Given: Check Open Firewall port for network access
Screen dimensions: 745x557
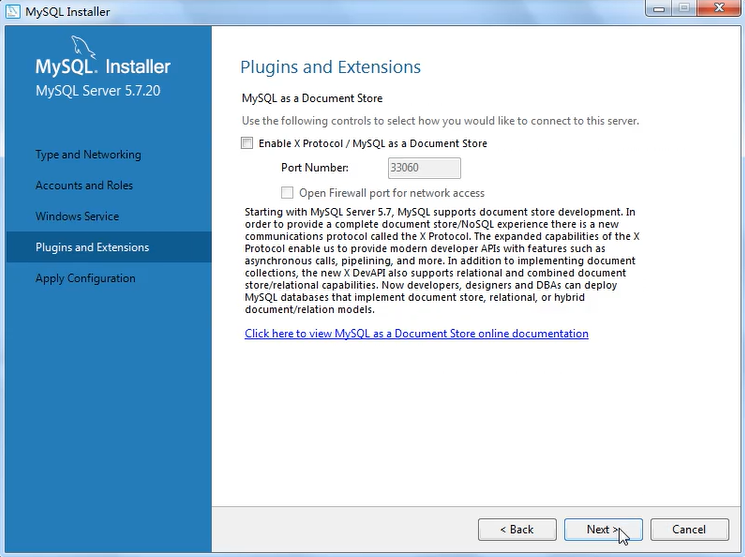Looking at the screenshot, I should pyautogui.click(x=287, y=192).
